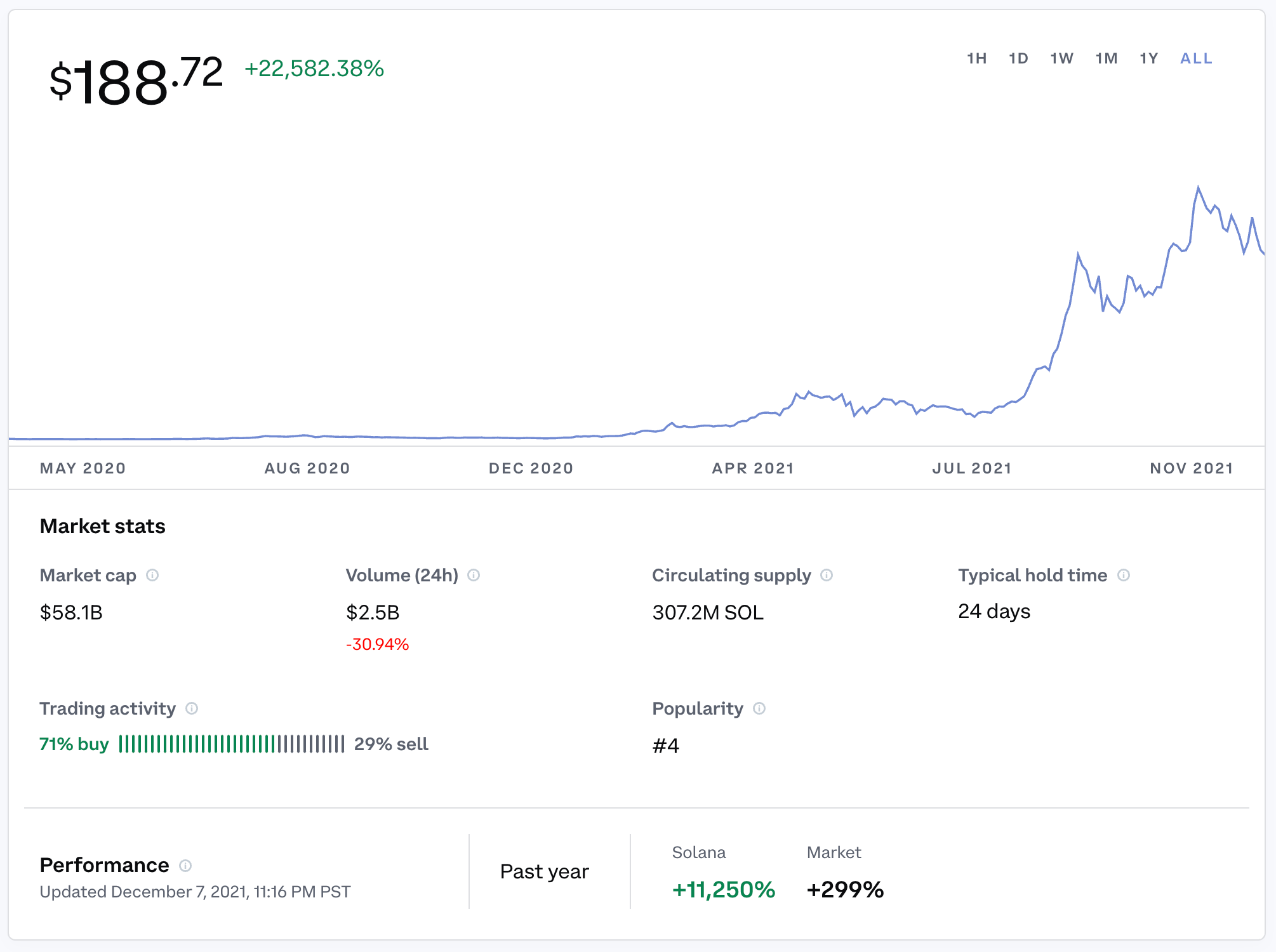
Task: Select the Updated December 7, 2021 timestamp
Action: [195, 892]
